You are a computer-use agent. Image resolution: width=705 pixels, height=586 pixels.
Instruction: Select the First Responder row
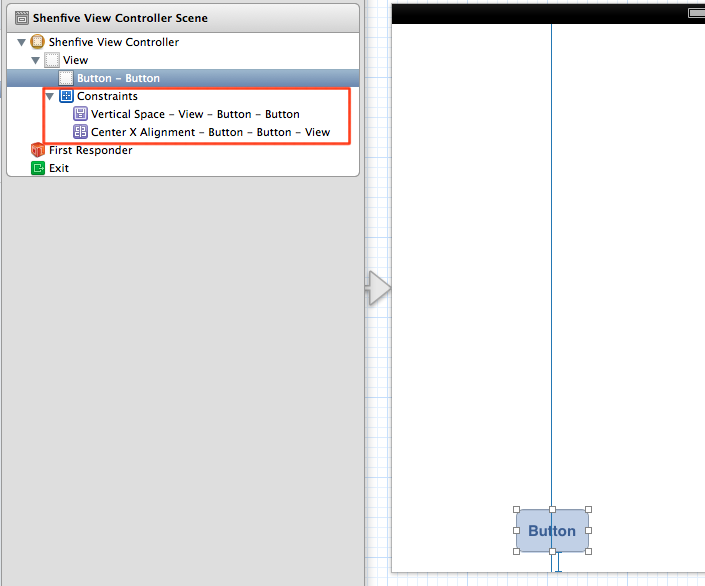pos(183,150)
